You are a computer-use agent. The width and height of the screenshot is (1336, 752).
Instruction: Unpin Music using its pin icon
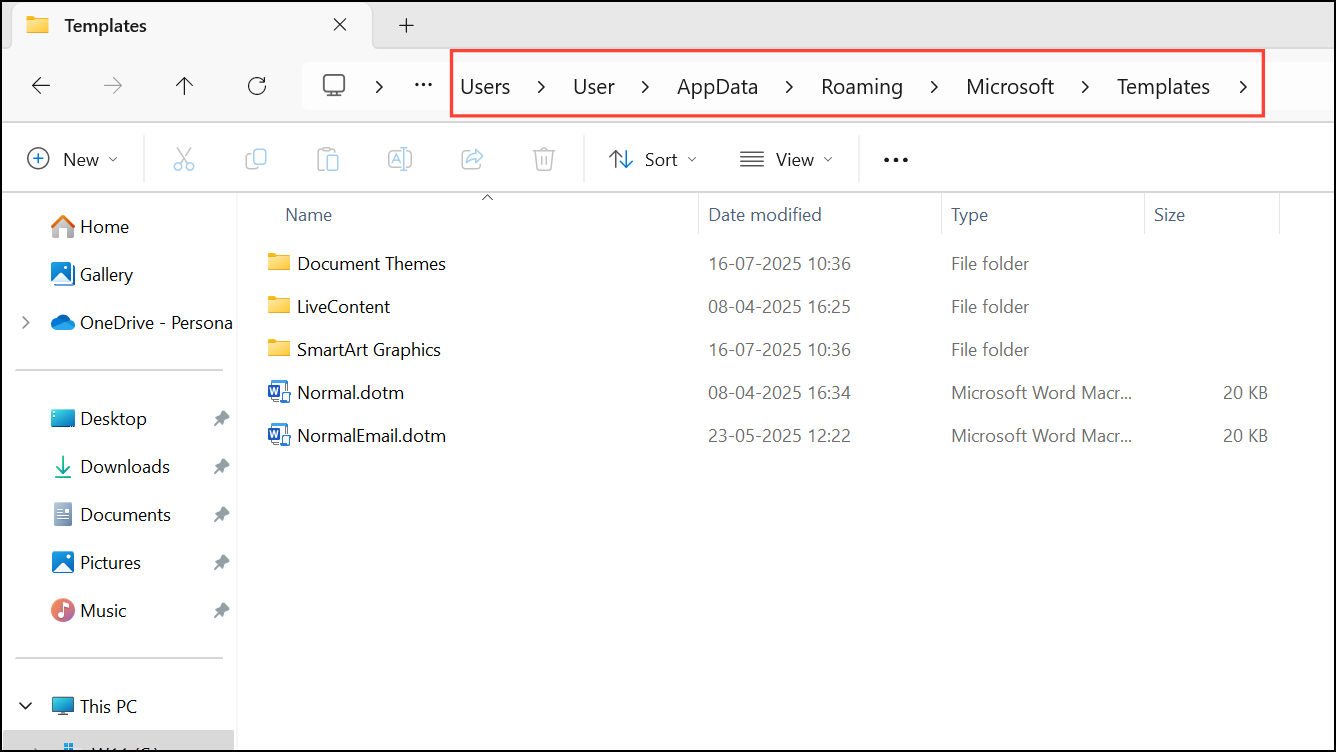coord(221,611)
